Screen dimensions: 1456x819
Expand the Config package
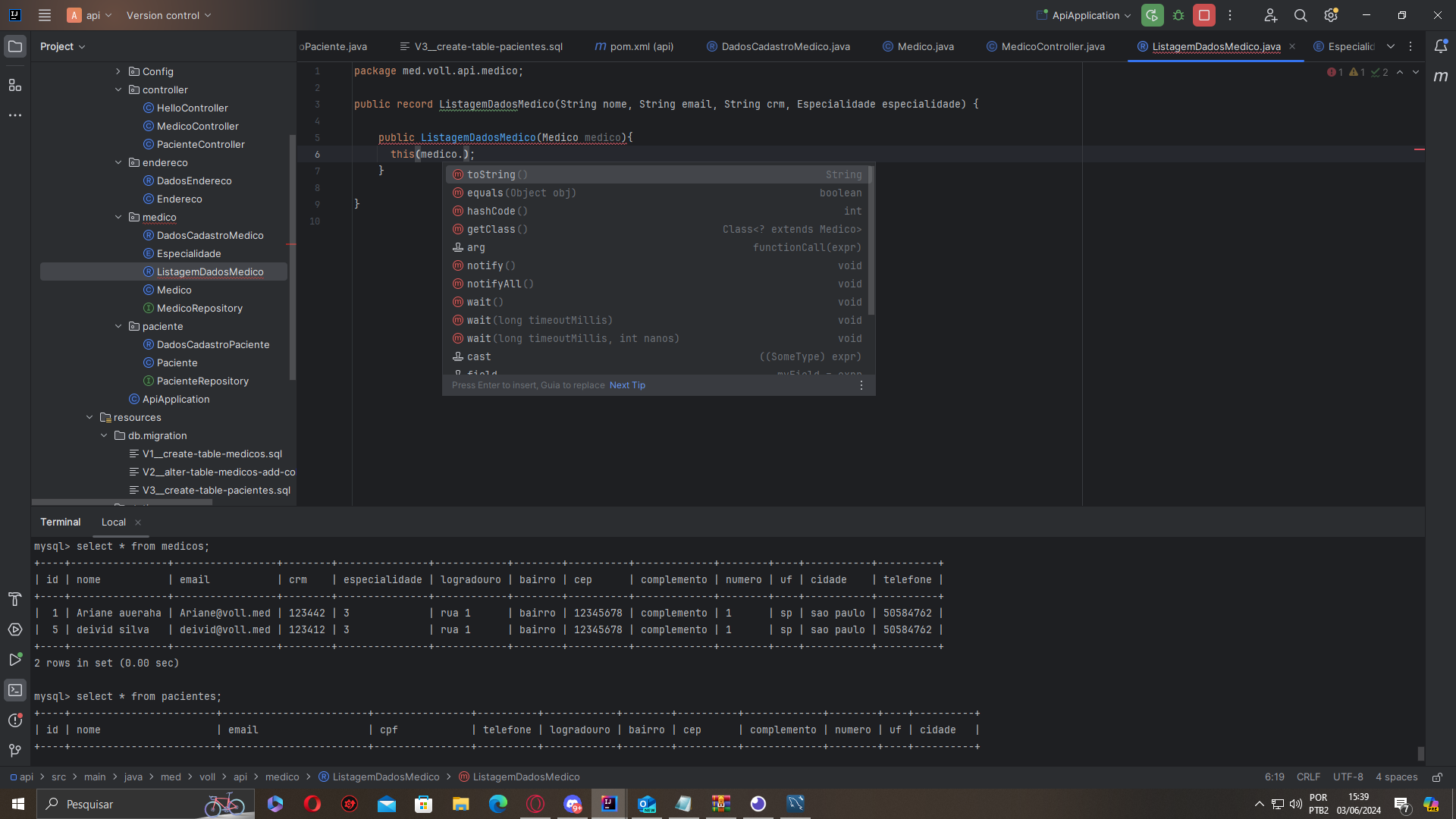[x=118, y=71]
